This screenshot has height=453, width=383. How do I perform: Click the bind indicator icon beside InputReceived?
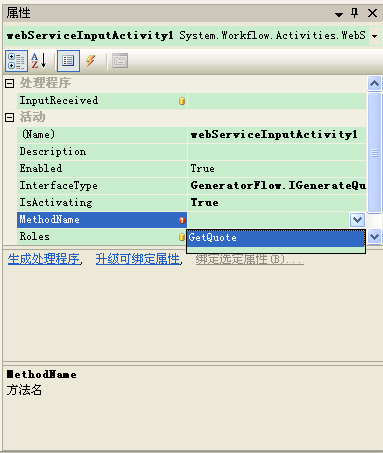pos(182,101)
